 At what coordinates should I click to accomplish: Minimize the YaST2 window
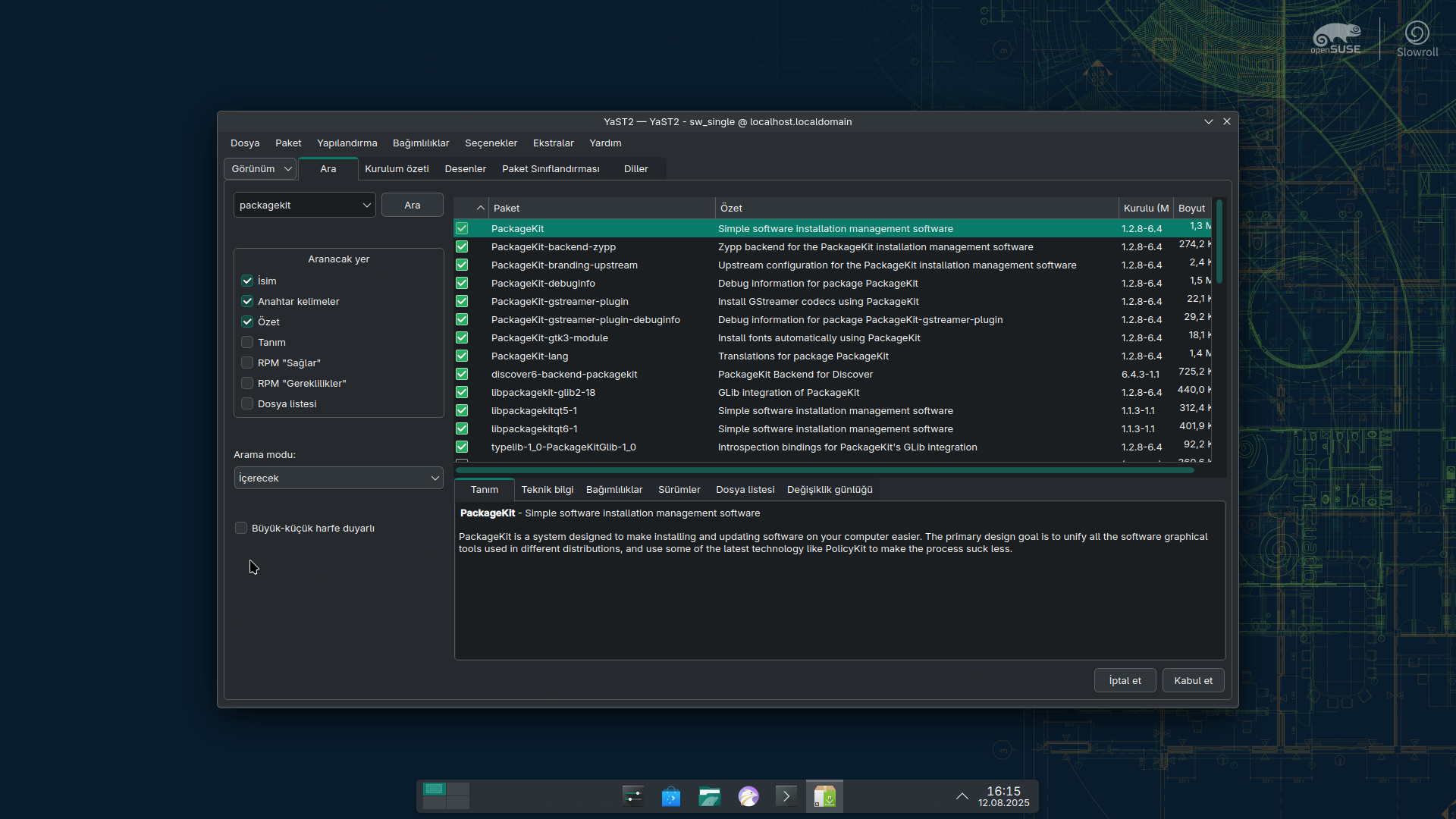click(1209, 121)
